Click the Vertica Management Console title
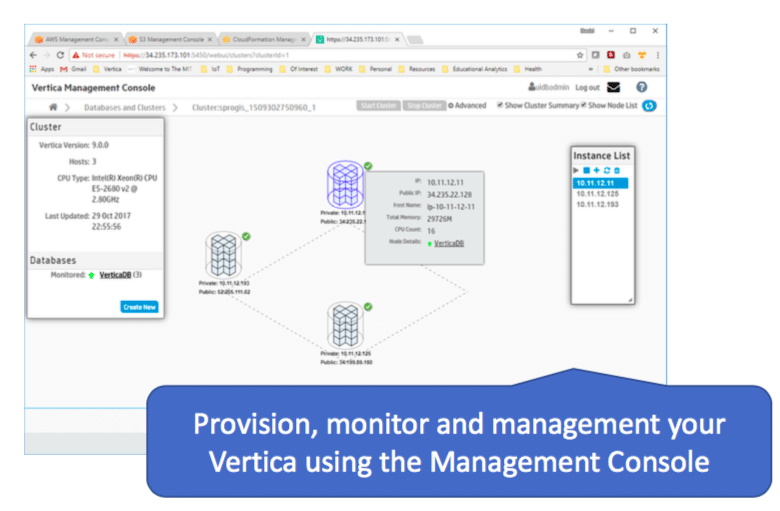This screenshot has width=780, height=511. (x=94, y=88)
